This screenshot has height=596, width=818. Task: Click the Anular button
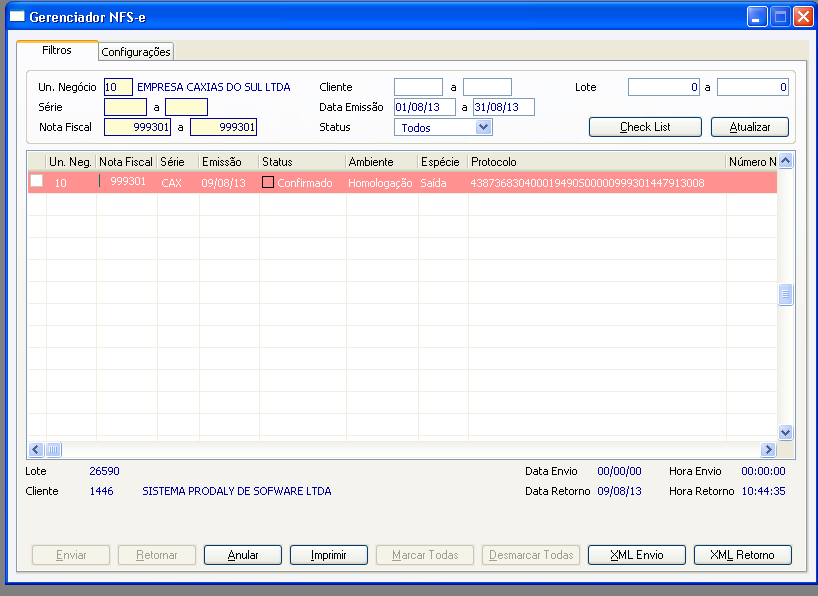tap(243, 555)
